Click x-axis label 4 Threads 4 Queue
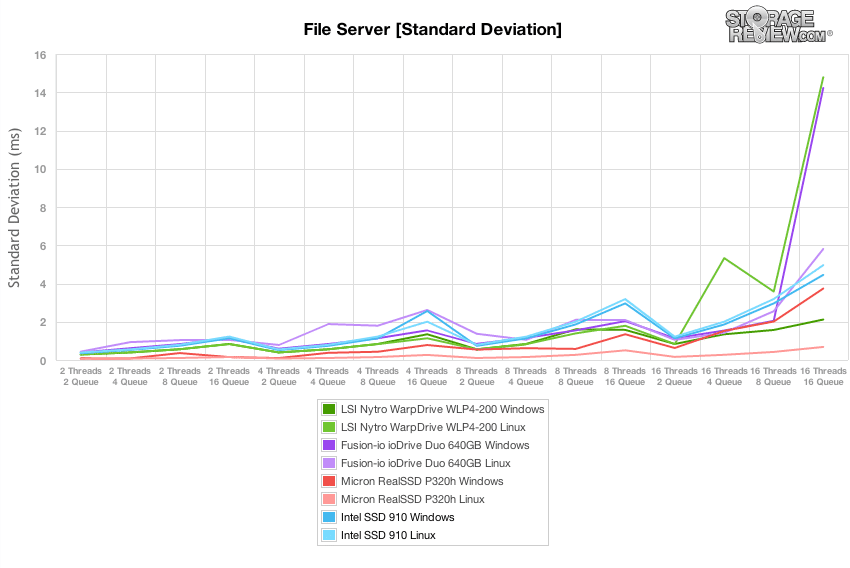Image resolution: width=850 pixels, height=568 pixels. click(328, 377)
